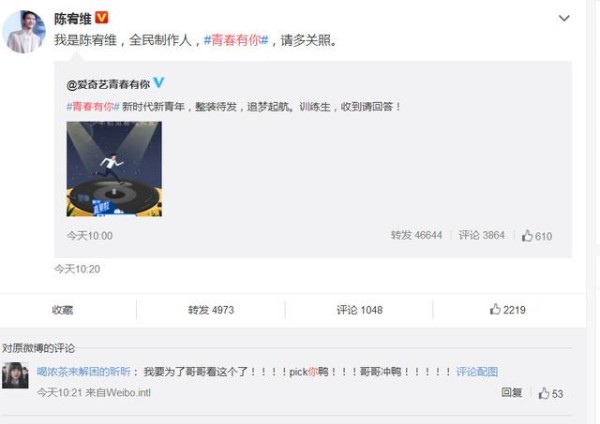Click 收藏 to favorite the post

(62, 310)
